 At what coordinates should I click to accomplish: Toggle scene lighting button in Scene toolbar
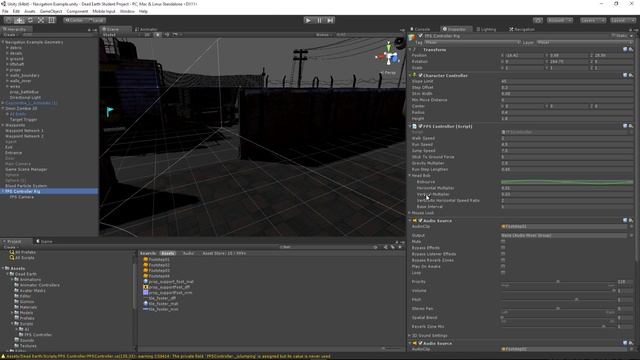pyautogui.click(x=158, y=35)
